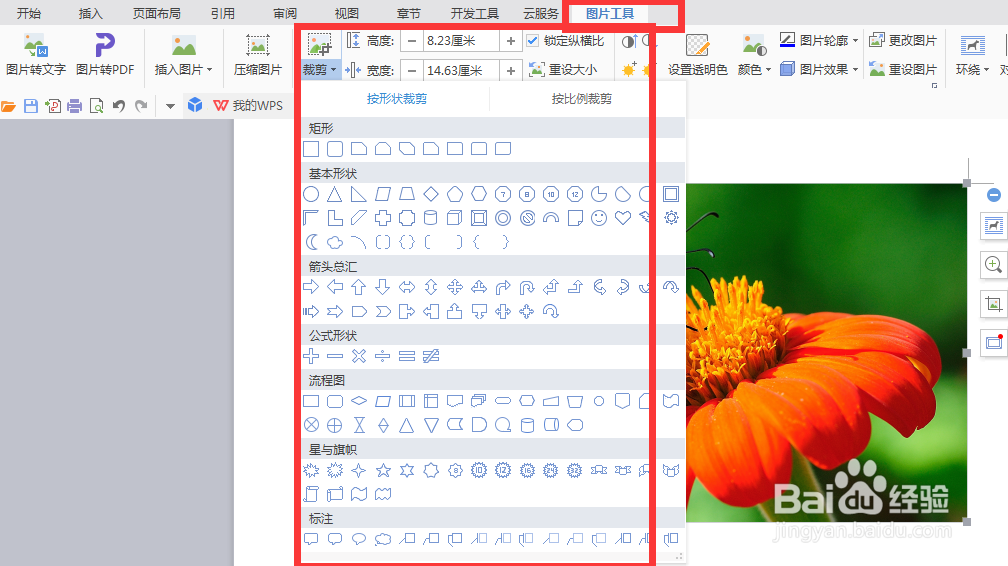Switch to 按比例裁剪 tab
Image resolution: width=1008 pixels, height=566 pixels.
coord(581,99)
